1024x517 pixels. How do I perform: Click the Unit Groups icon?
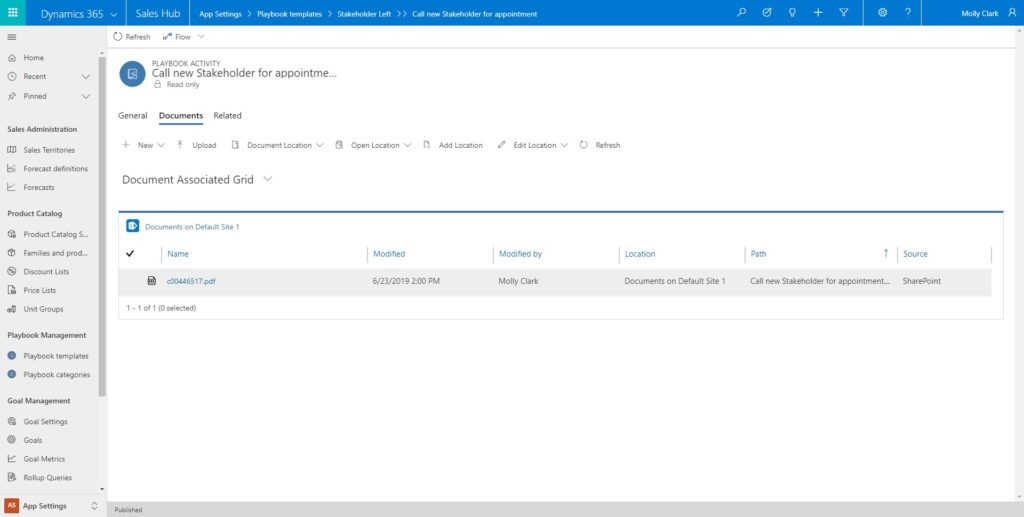[11, 309]
